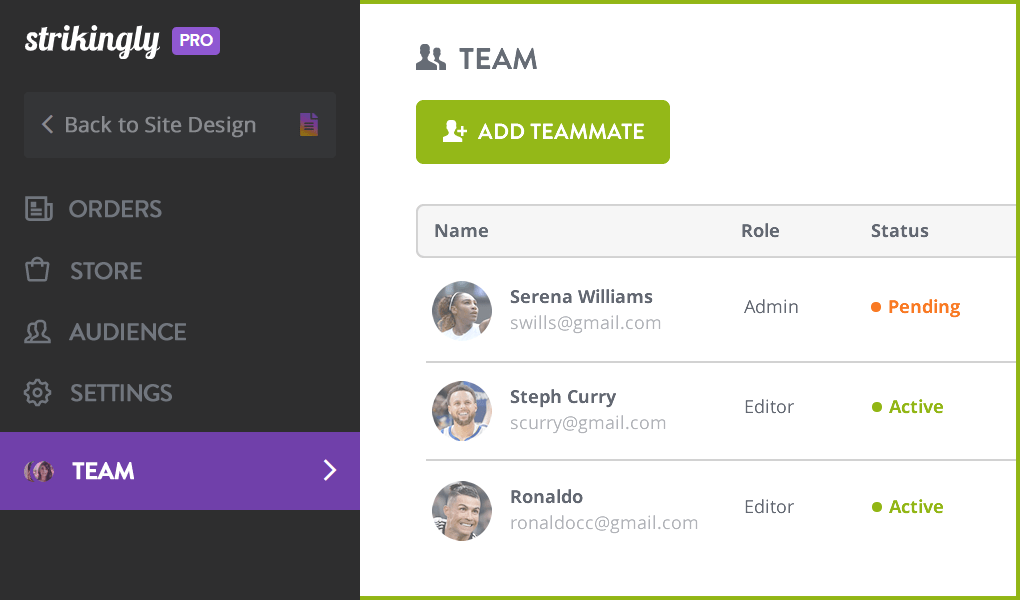The image size is (1020, 600).
Task: Click the Orders document icon
Action: (x=37, y=209)
